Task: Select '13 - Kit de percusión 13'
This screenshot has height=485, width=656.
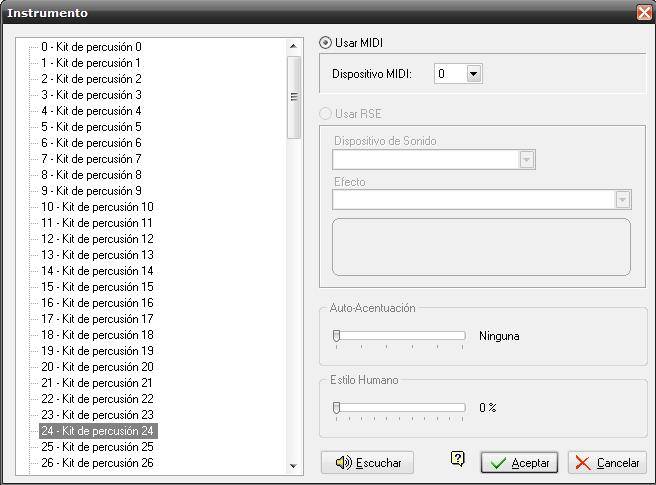Action: 97,255
